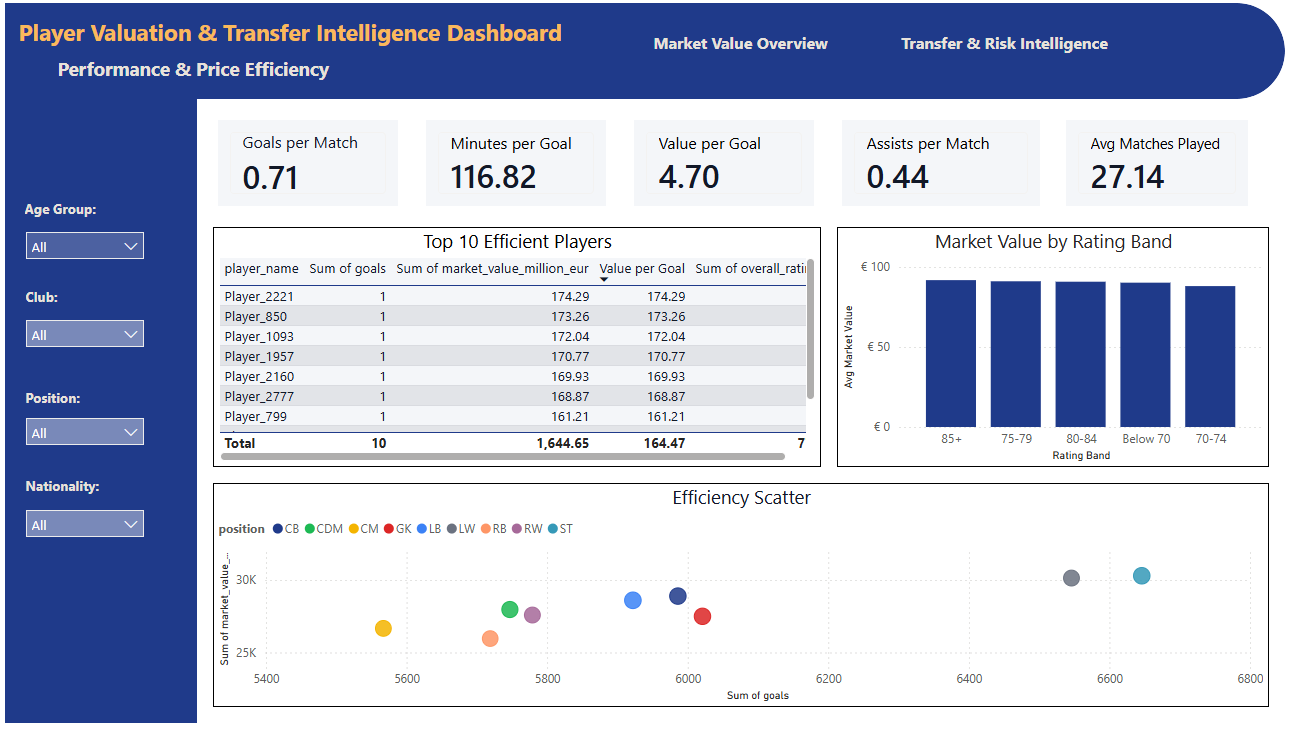This screenshot has height=733, width=1293.
Task: Go to Transfer & Risk Intelligence tab
Action: 1004,44
